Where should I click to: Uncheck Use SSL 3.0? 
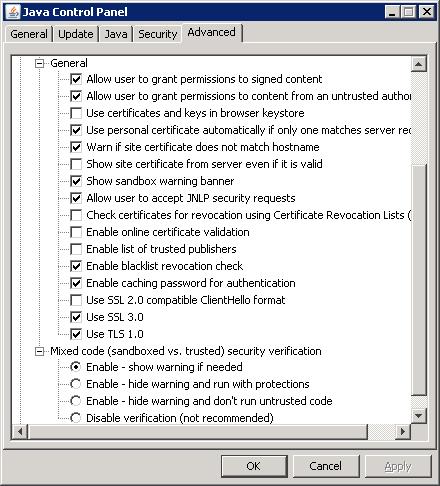(x=76, y=317)
